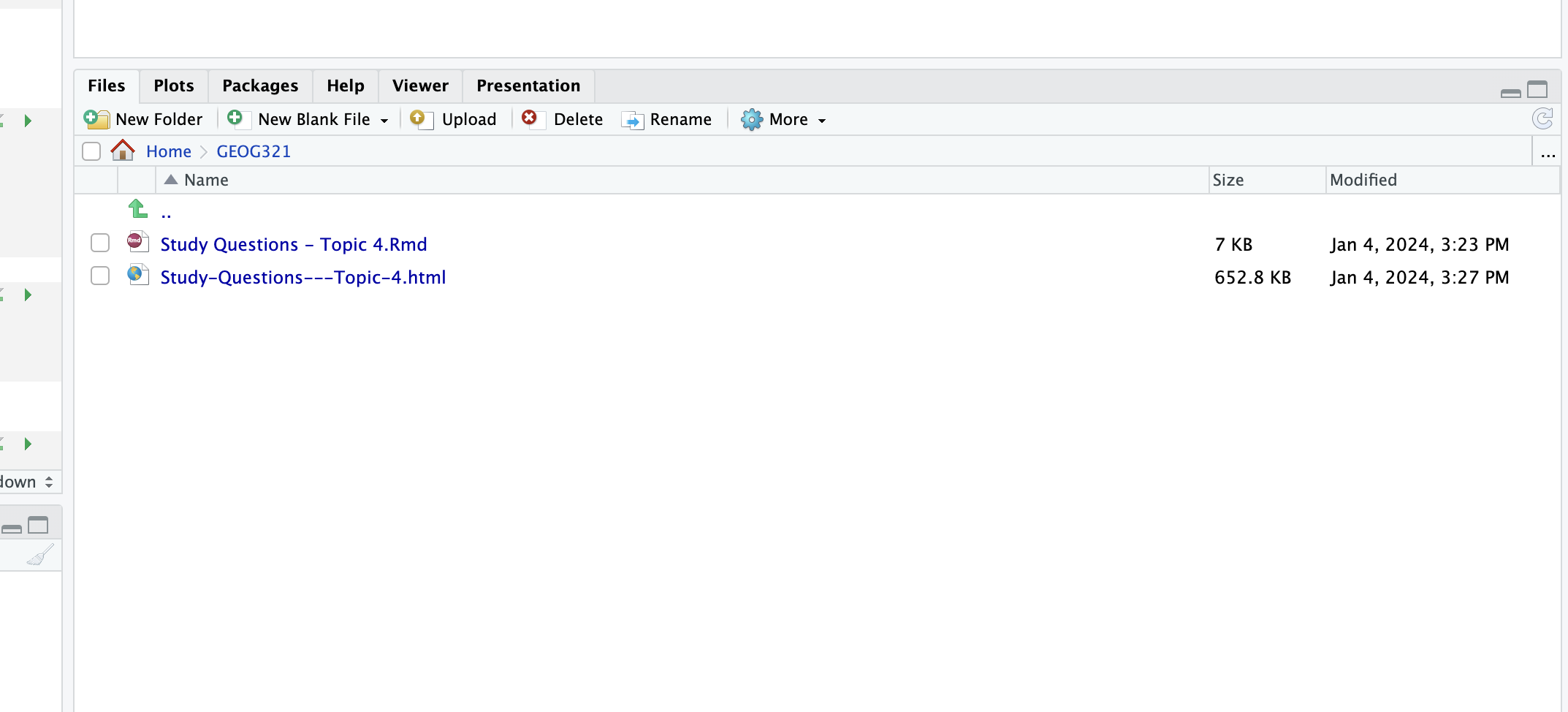The image size is (1568, 712).
Task: Expand the New Blank File dropdown
Action: tap(385, 119)
